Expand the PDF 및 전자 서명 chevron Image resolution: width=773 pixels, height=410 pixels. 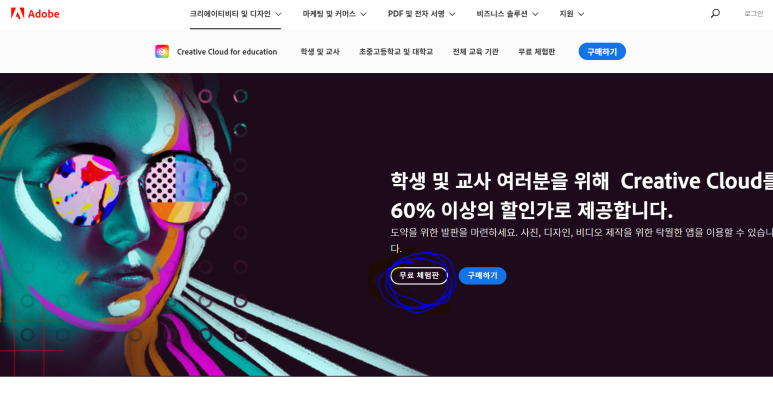(x=452, y=14)
